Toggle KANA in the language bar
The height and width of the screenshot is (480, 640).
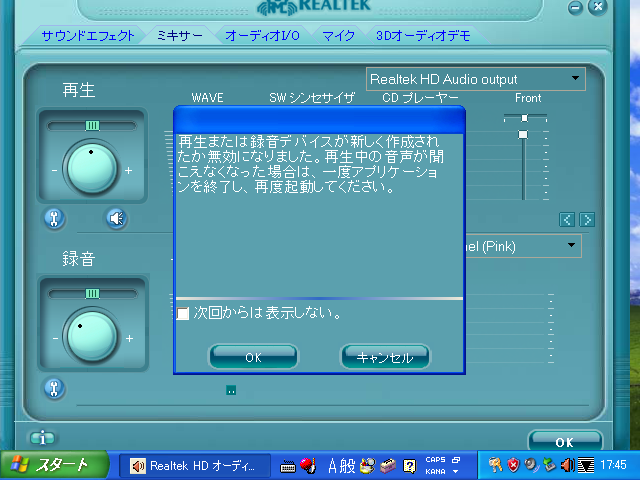[435, 471]
